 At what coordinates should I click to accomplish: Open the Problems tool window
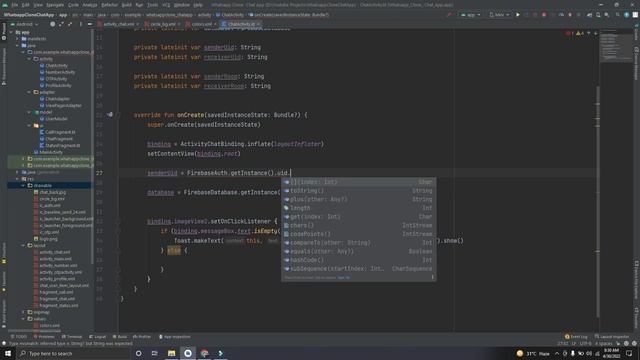click(x=44, y=337)
